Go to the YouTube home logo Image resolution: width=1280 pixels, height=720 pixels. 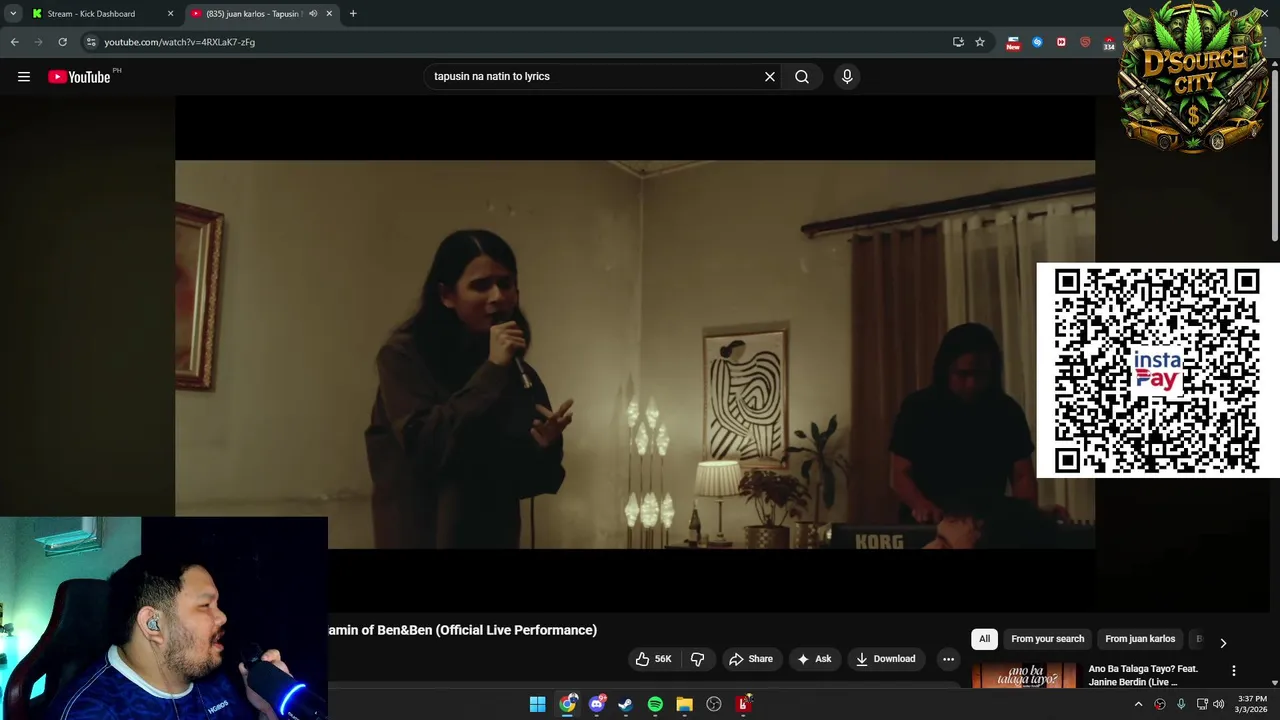79,77
